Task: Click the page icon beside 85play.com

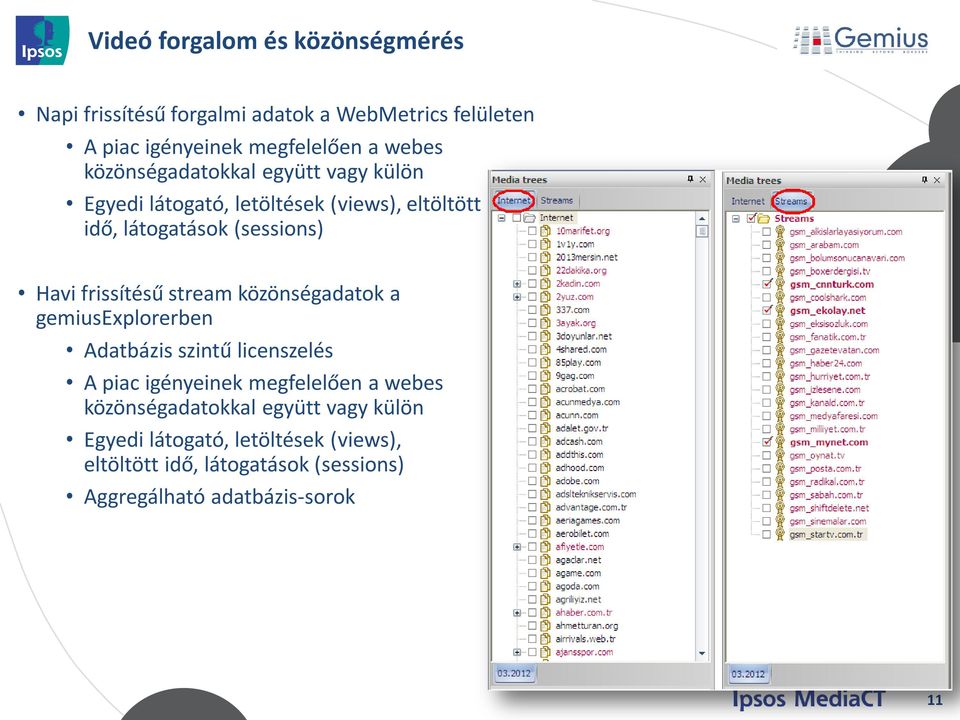Action: tap(546, 362)
